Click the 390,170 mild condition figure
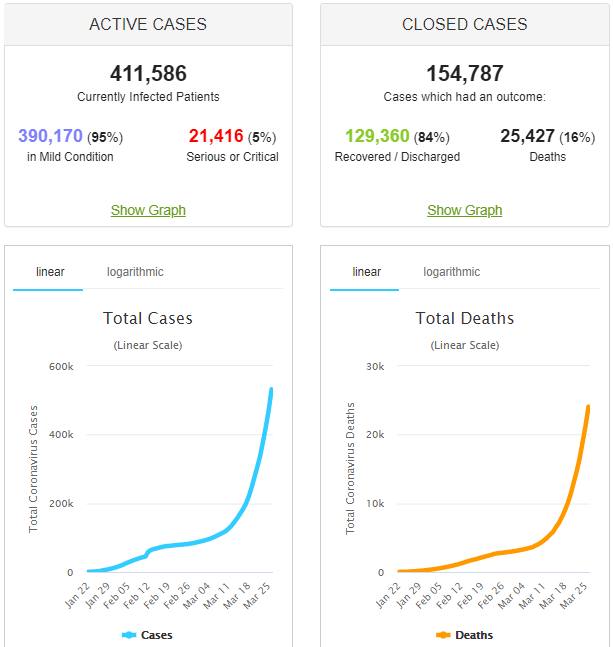This screenshot has height=647, width=613. pos(50,136)
